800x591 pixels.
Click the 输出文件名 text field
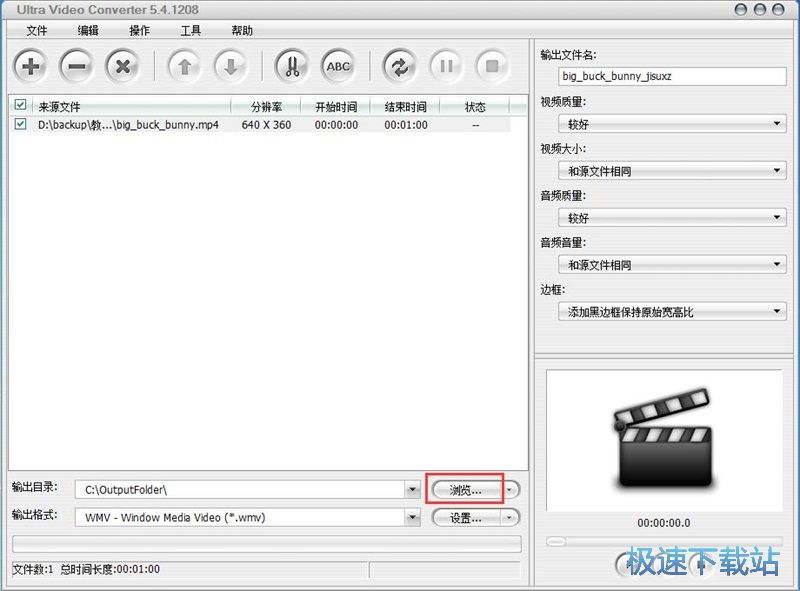[672, 77]
